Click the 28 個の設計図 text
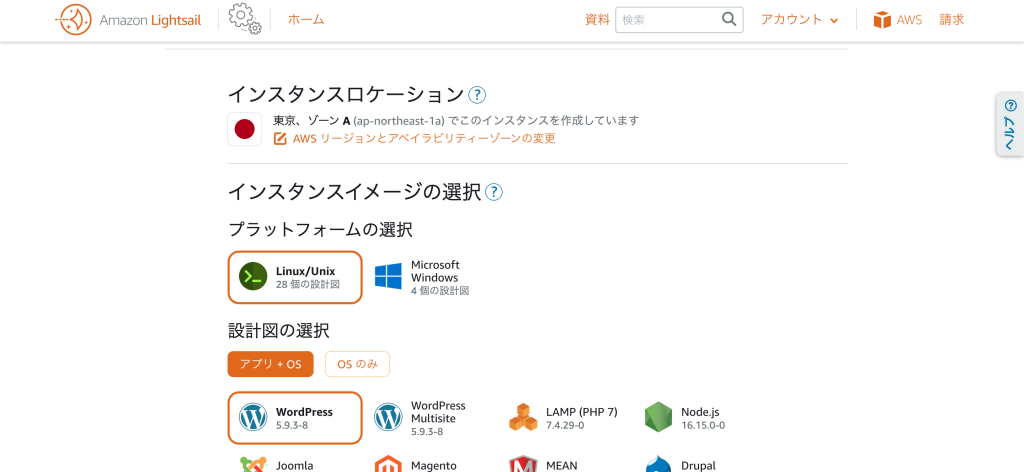The width and height of the screenshot is (1024, 472). click(308, 285)
